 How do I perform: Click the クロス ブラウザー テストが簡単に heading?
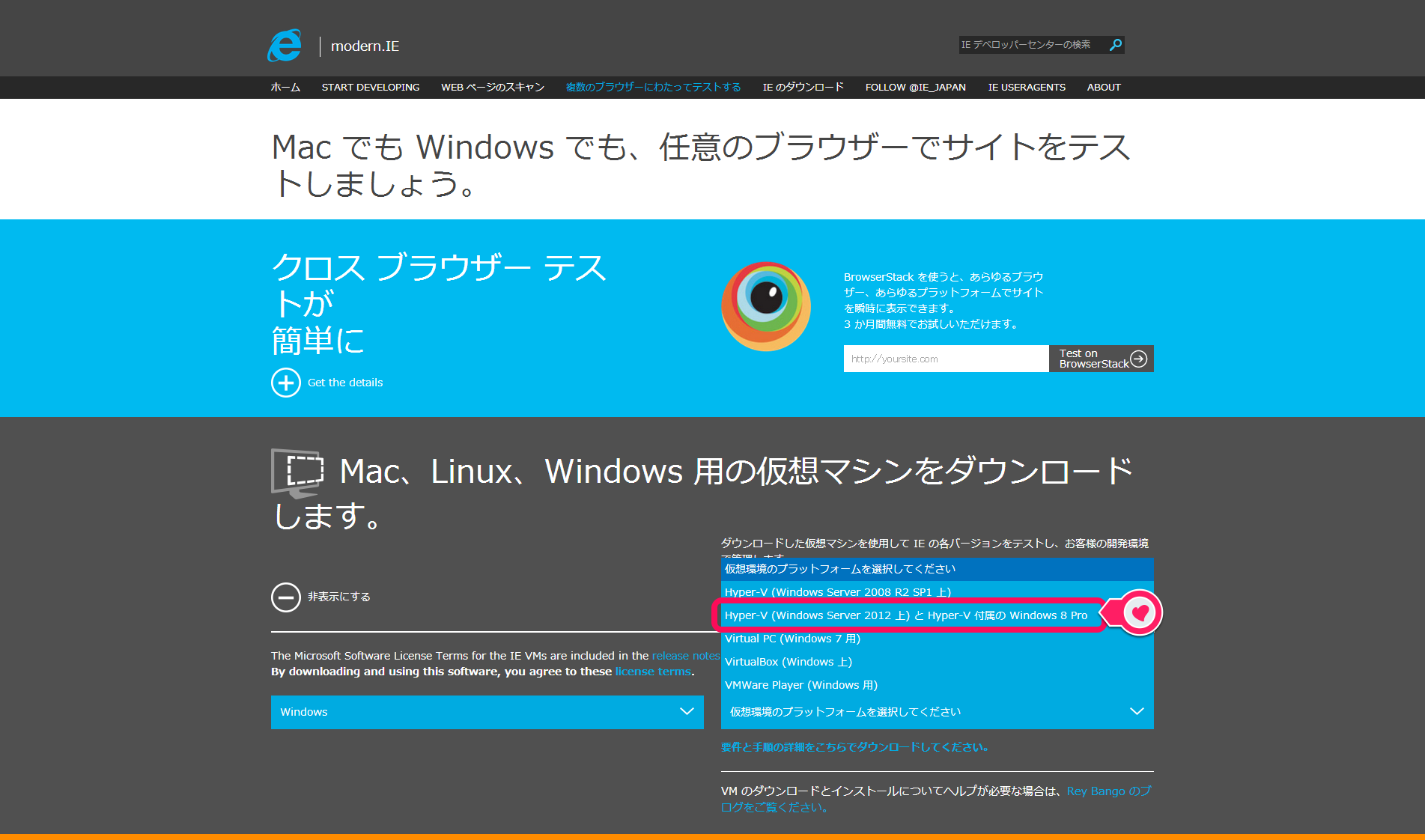[439, 304]
